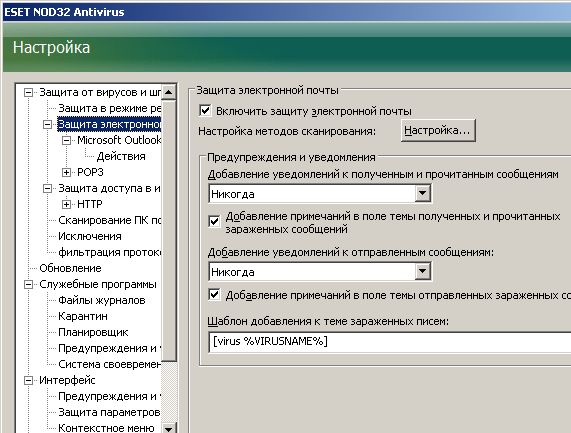Viewport: 571px width, 433px height.
Task: Toggle subject notes for received infected messages
Action: pos(214,221)
